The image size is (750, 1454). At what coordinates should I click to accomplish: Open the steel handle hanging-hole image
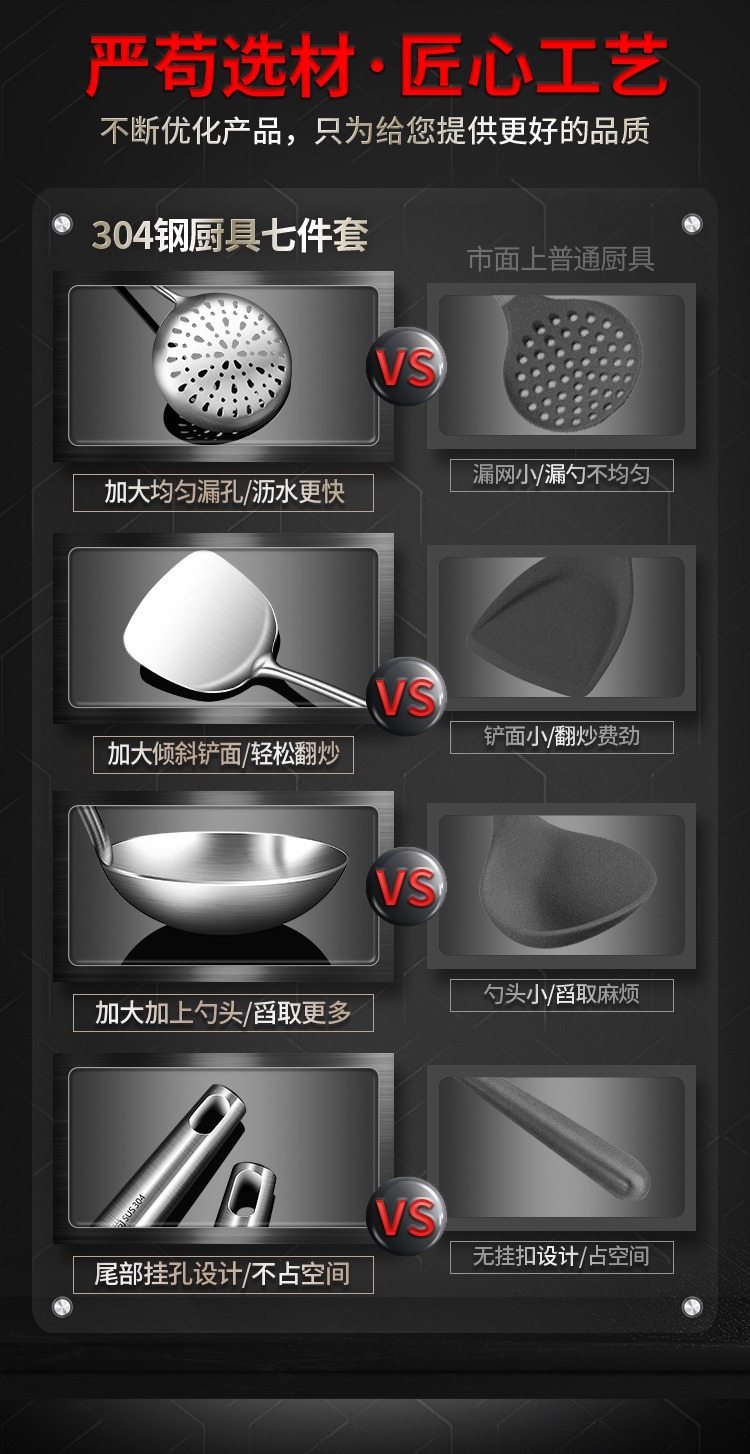(x=223, y=1148)
